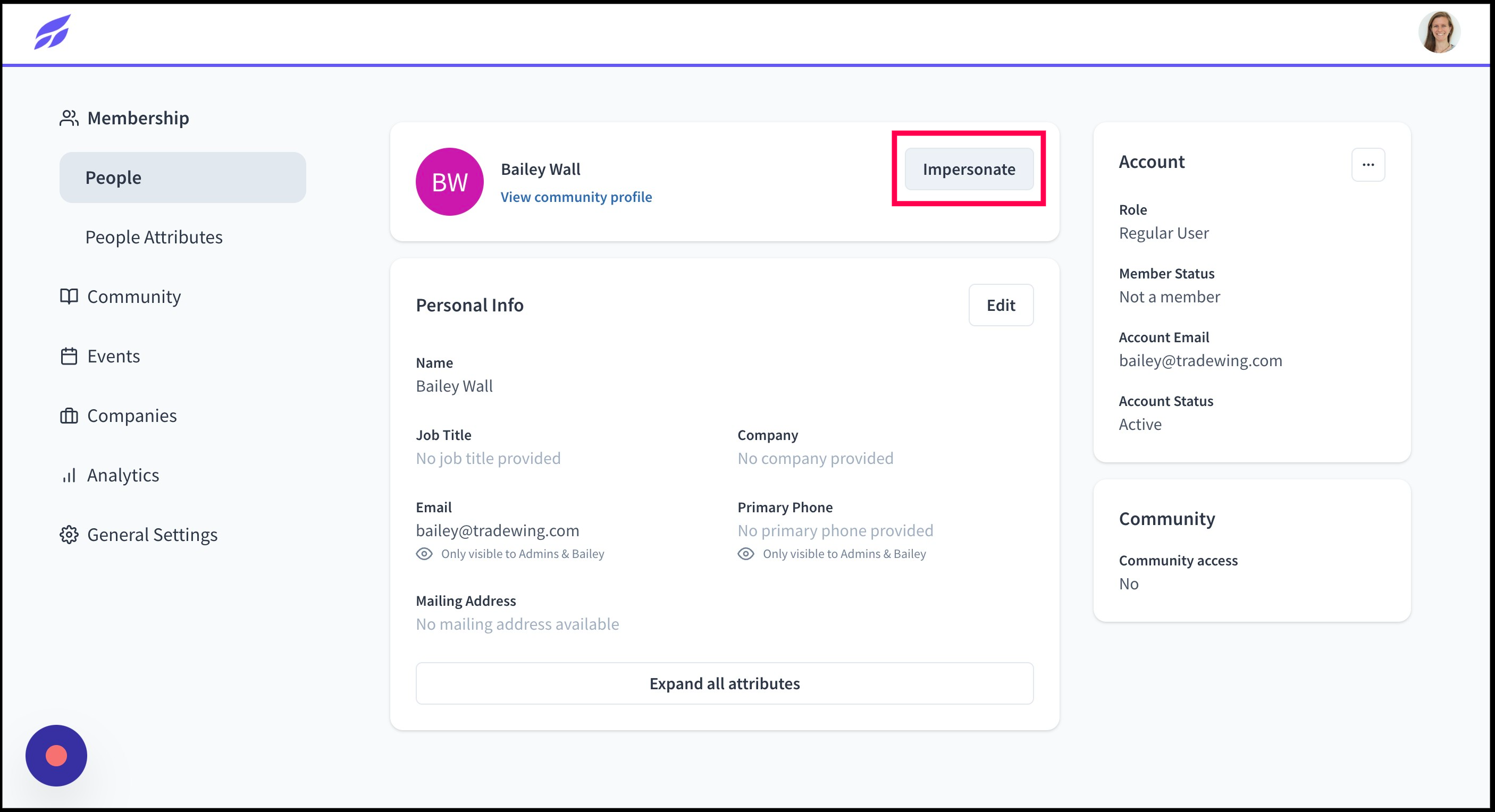The image size is (1495, 812).
Task: Expand the Membership section heading
Action: [x=138, y=118]
